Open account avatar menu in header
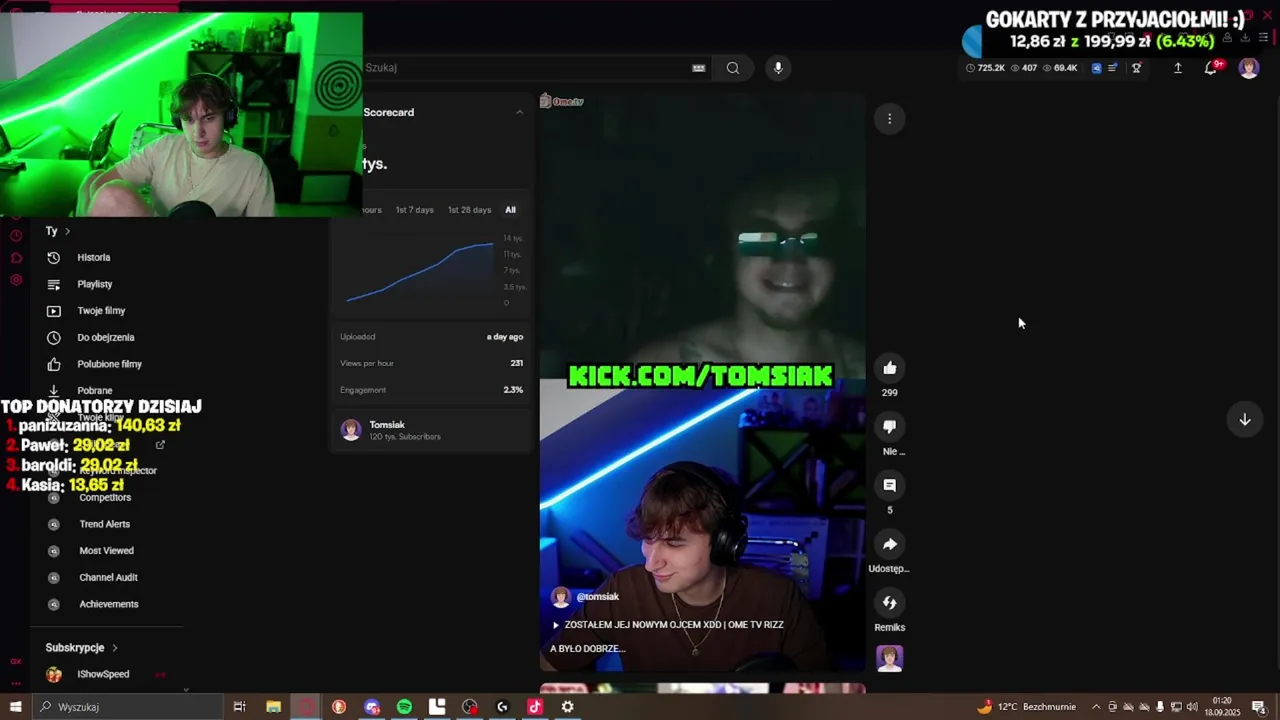 point(1249,68)
